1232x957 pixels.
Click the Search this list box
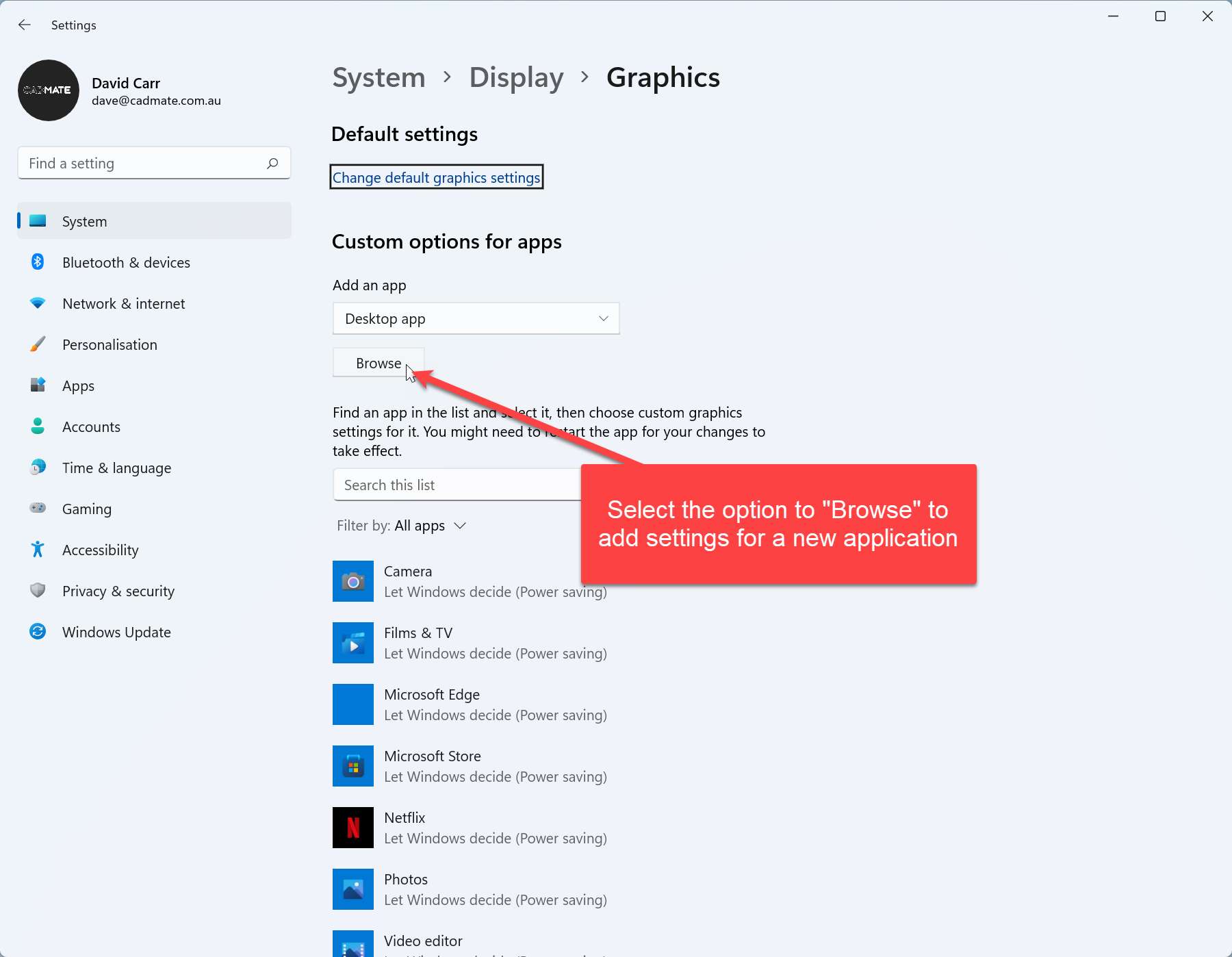(455, 485)
